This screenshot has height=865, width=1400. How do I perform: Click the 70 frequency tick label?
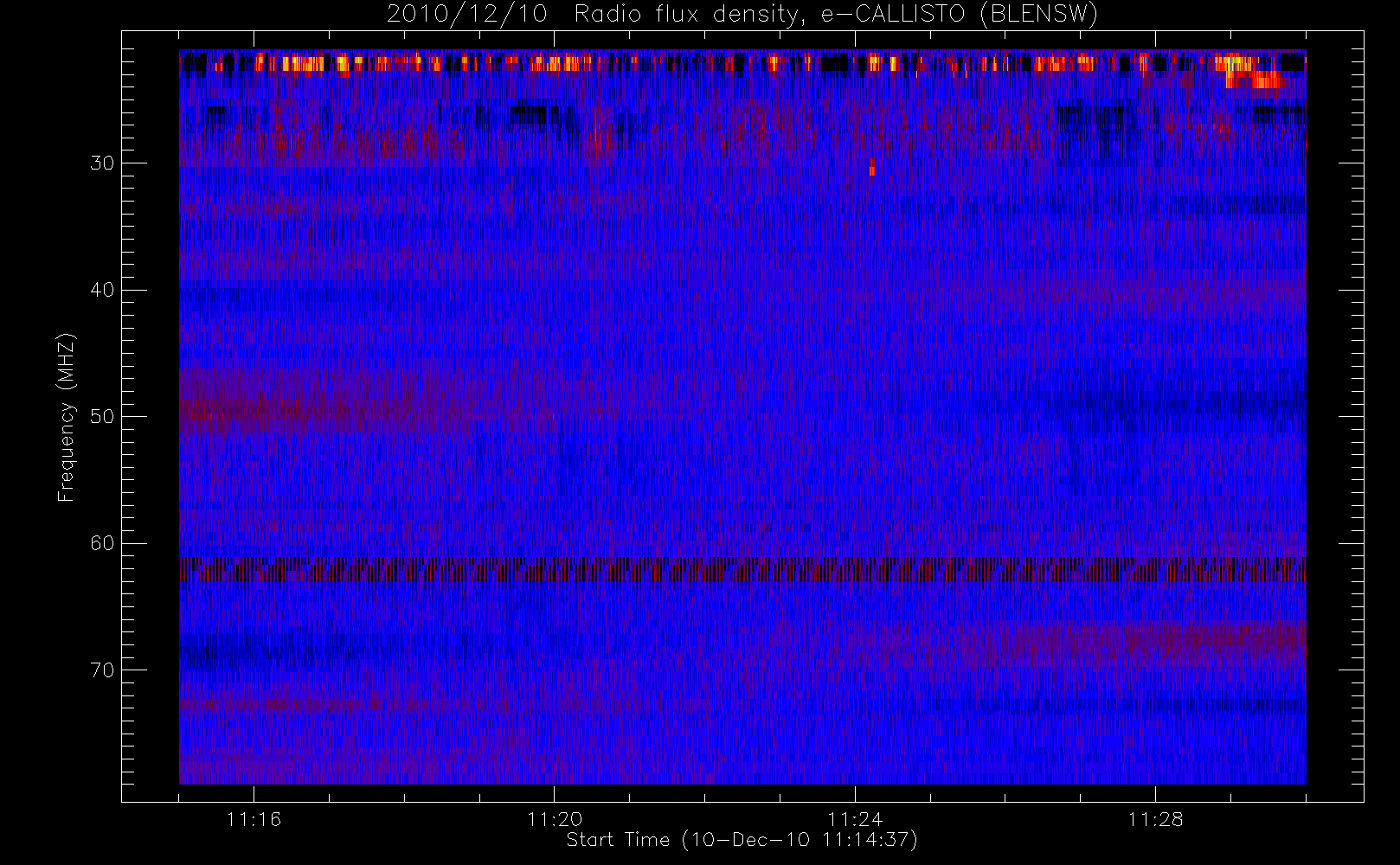point(102,670)
